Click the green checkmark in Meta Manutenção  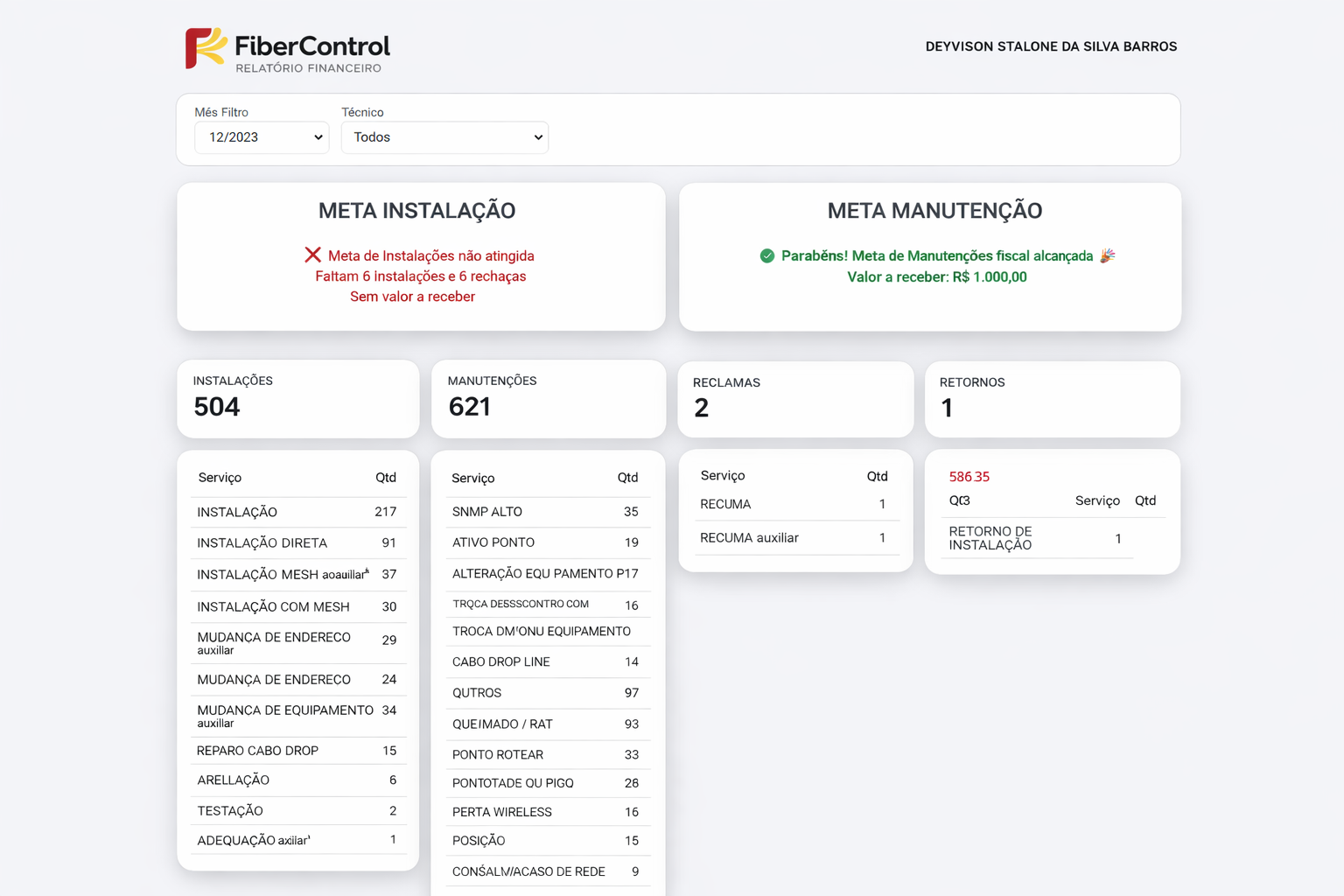coord(767,255)
